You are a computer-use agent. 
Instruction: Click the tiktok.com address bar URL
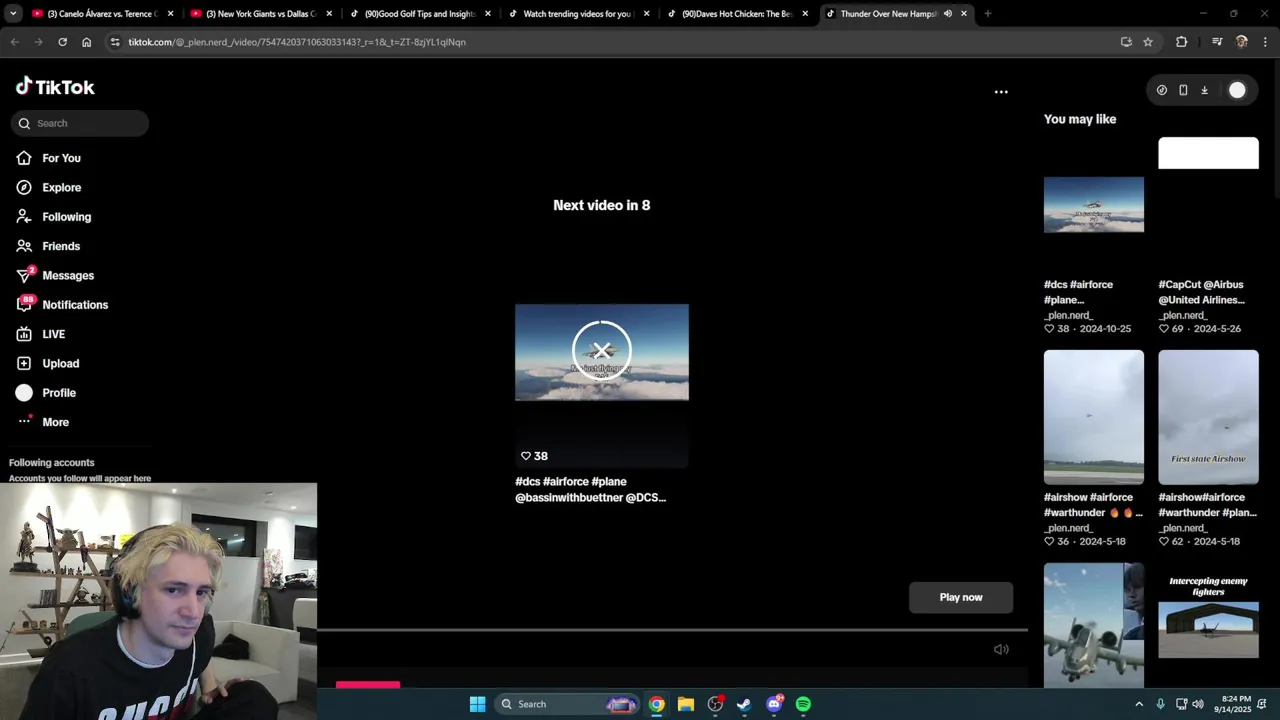click(x=297, y=42)
